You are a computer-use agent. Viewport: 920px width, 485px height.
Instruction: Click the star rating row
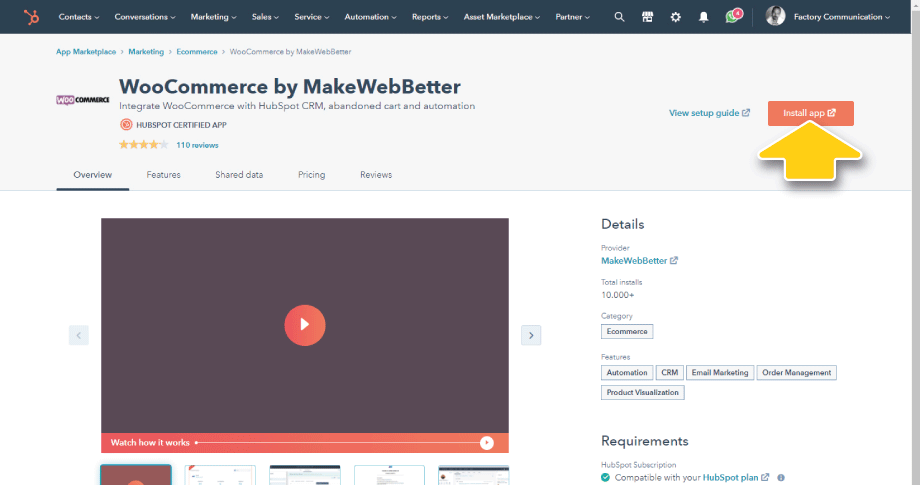pos(144,144)
